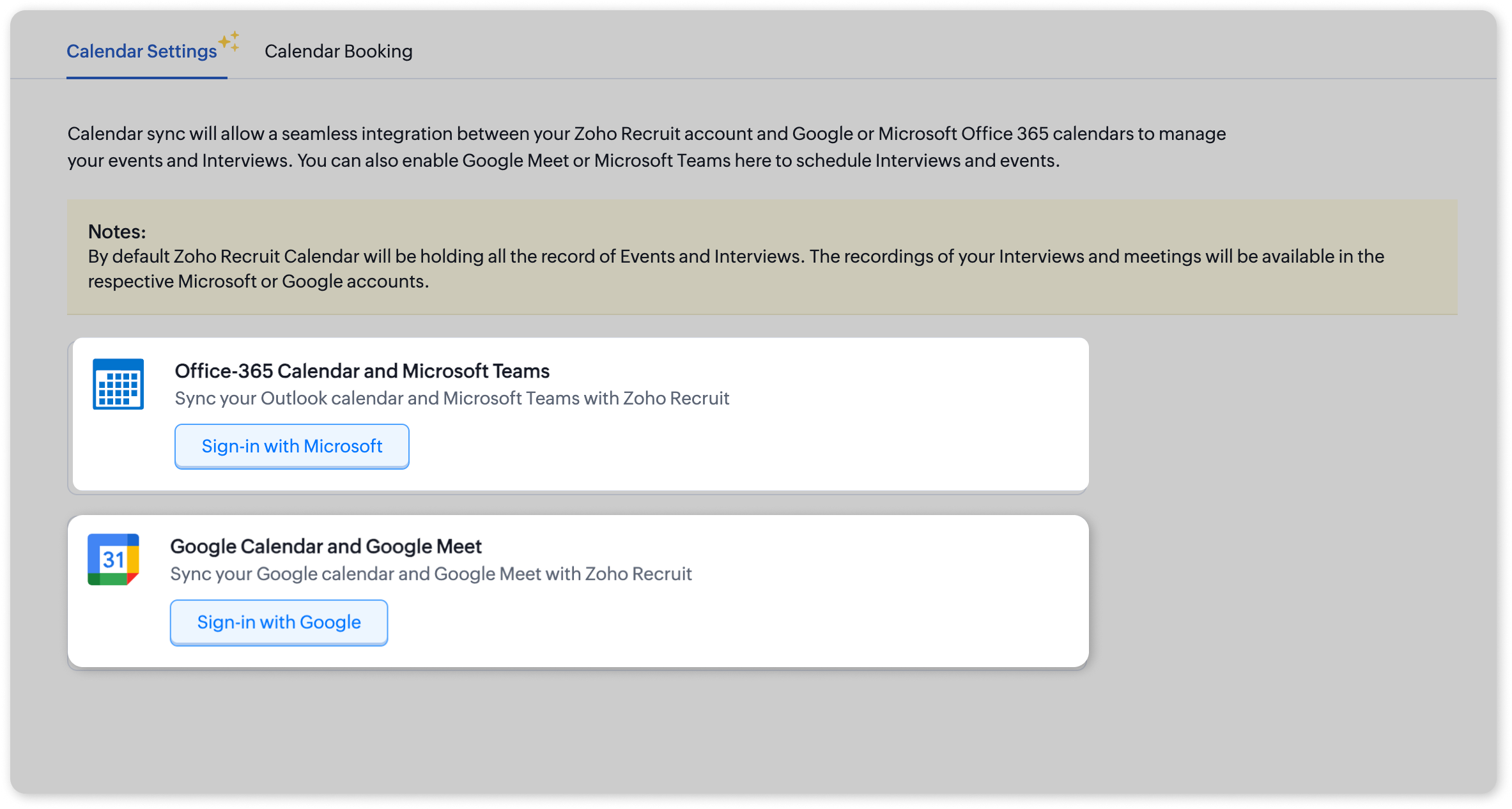The width and height of the screenshot is (1512, 809).
Task: Click the Sync your Outlook calendar description
Action: (451, 398)
